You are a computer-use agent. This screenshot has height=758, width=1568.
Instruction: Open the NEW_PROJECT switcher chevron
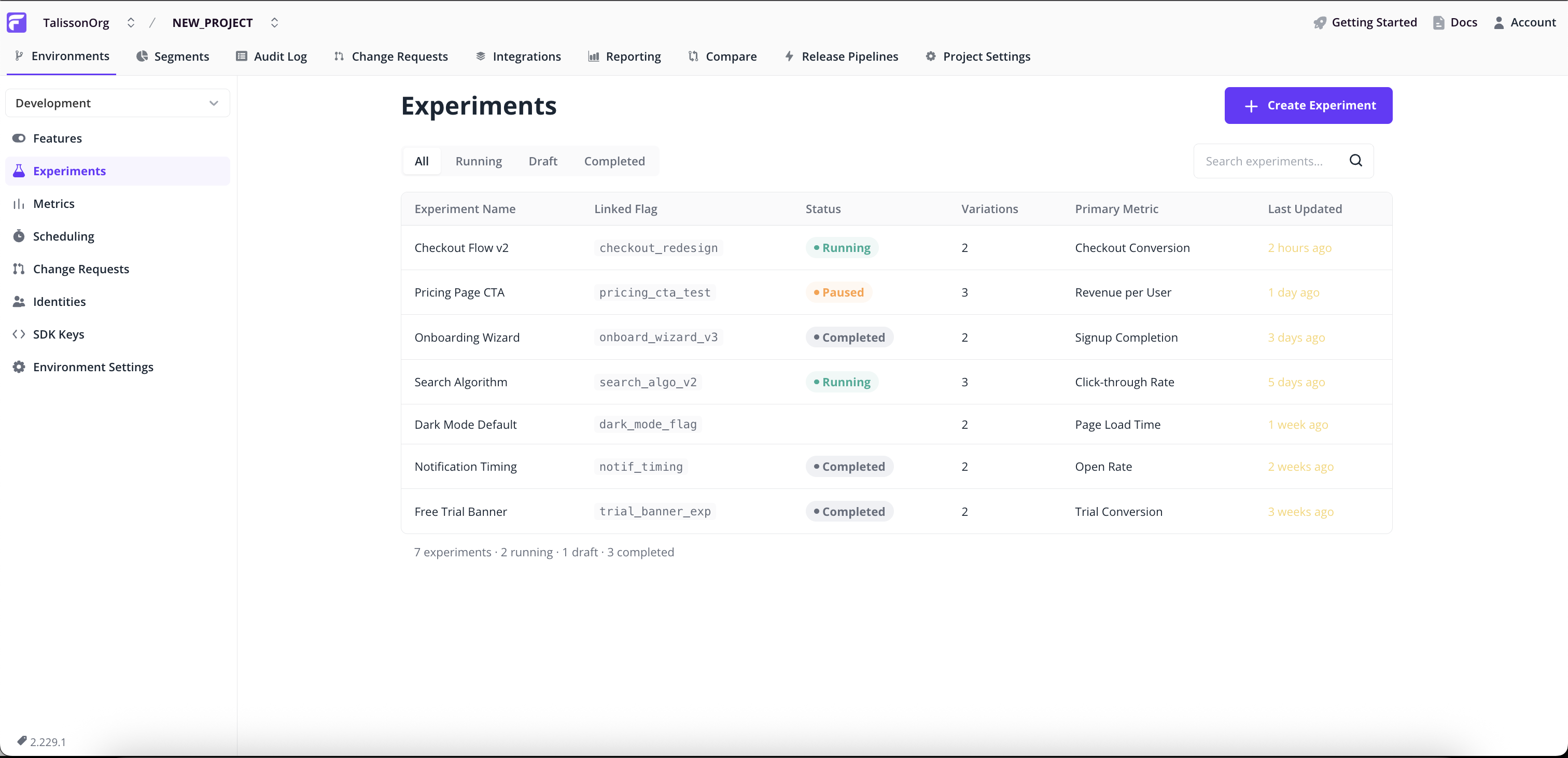pos(274,22)
